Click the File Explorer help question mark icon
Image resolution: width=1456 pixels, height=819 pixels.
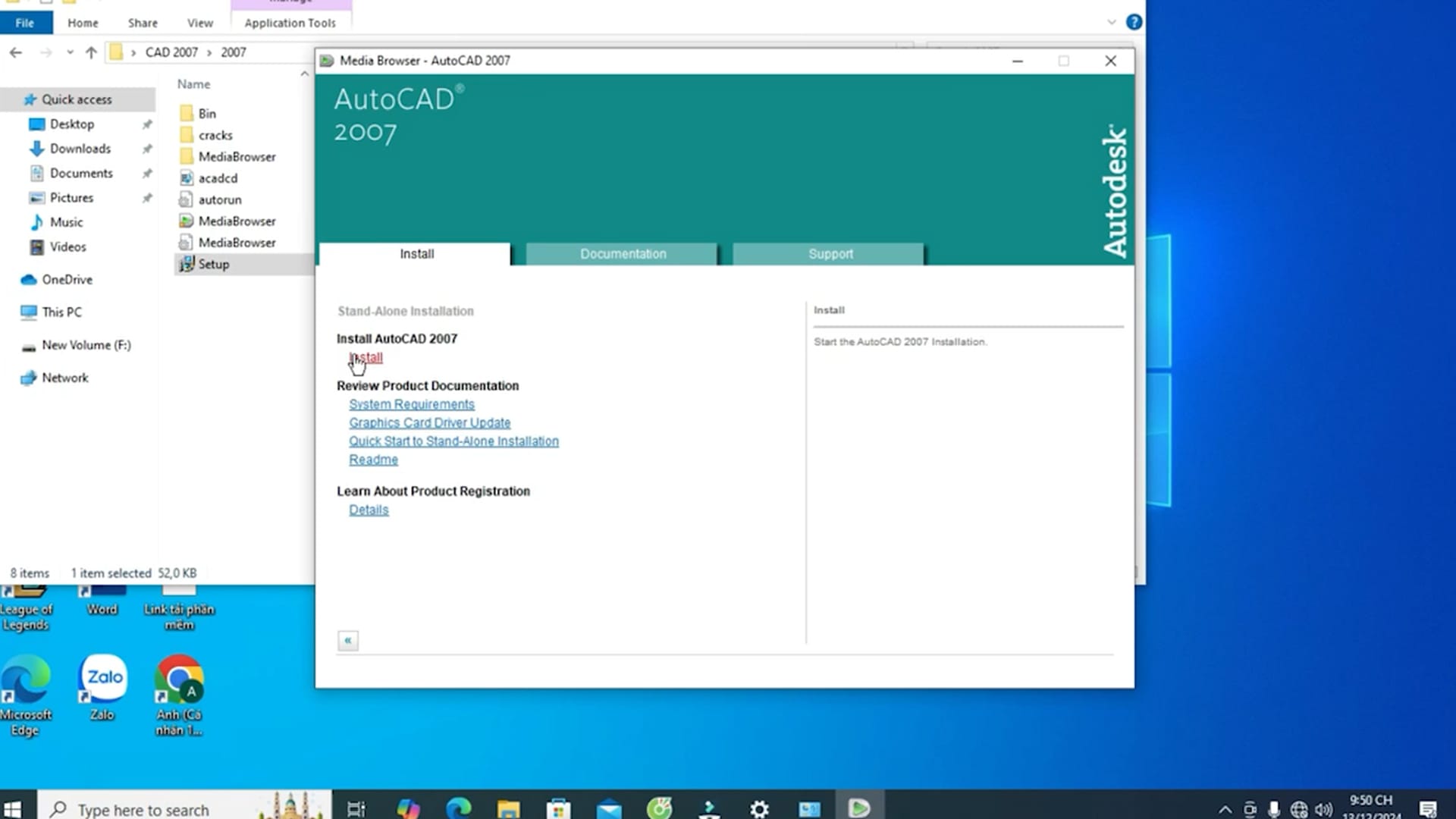click(x=1134, y=23)
